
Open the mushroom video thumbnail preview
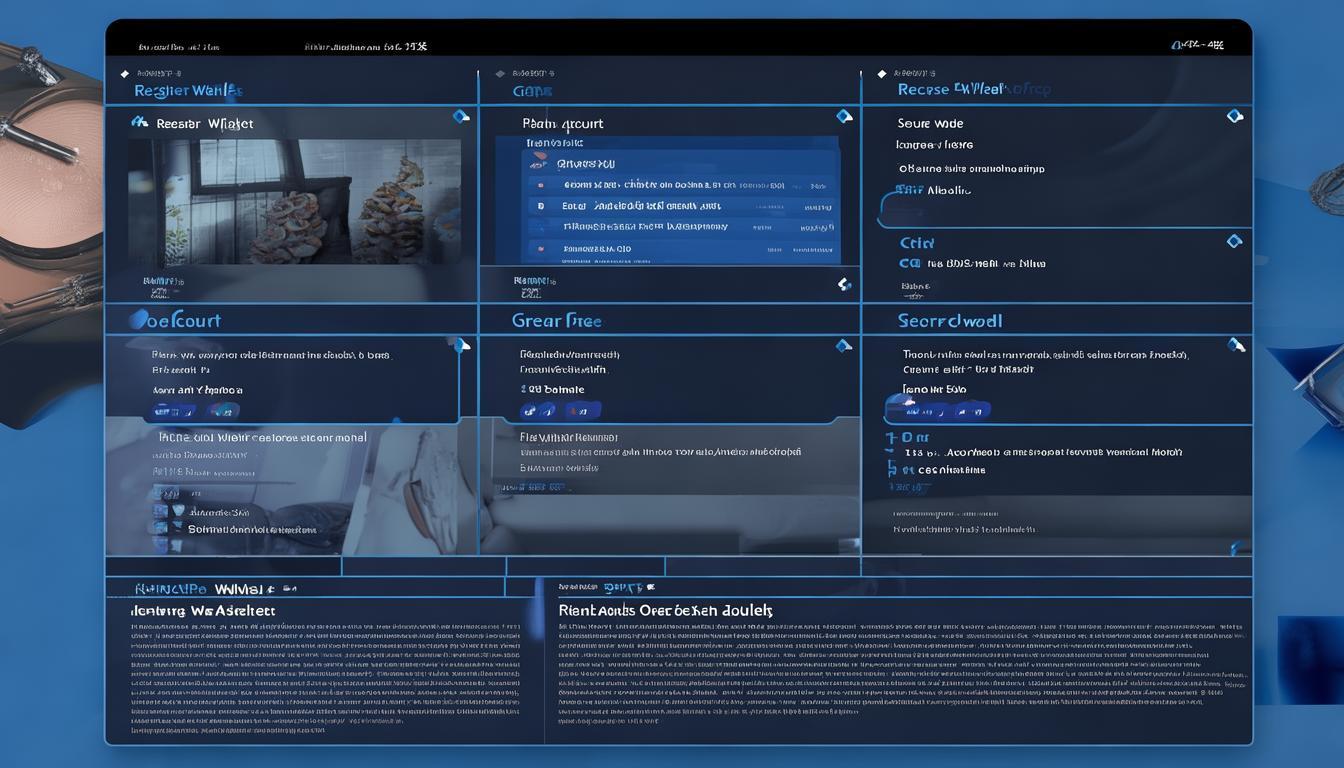[294, 201]
